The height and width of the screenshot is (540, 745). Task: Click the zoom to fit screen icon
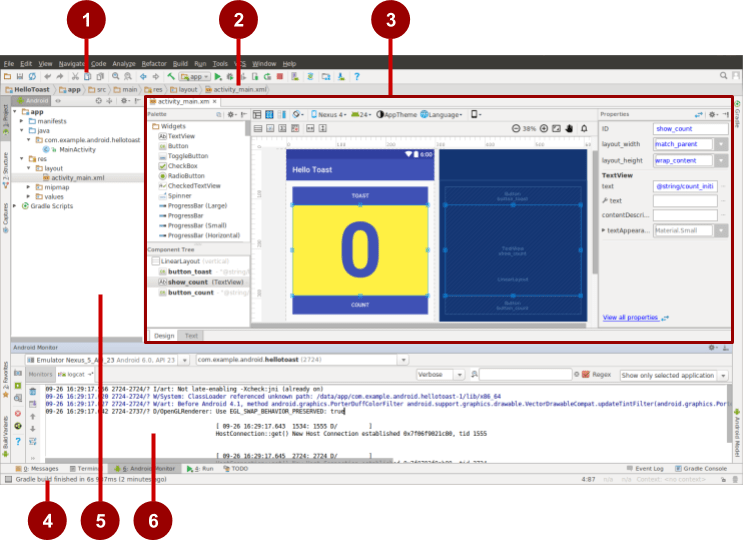tap(556, 129)
